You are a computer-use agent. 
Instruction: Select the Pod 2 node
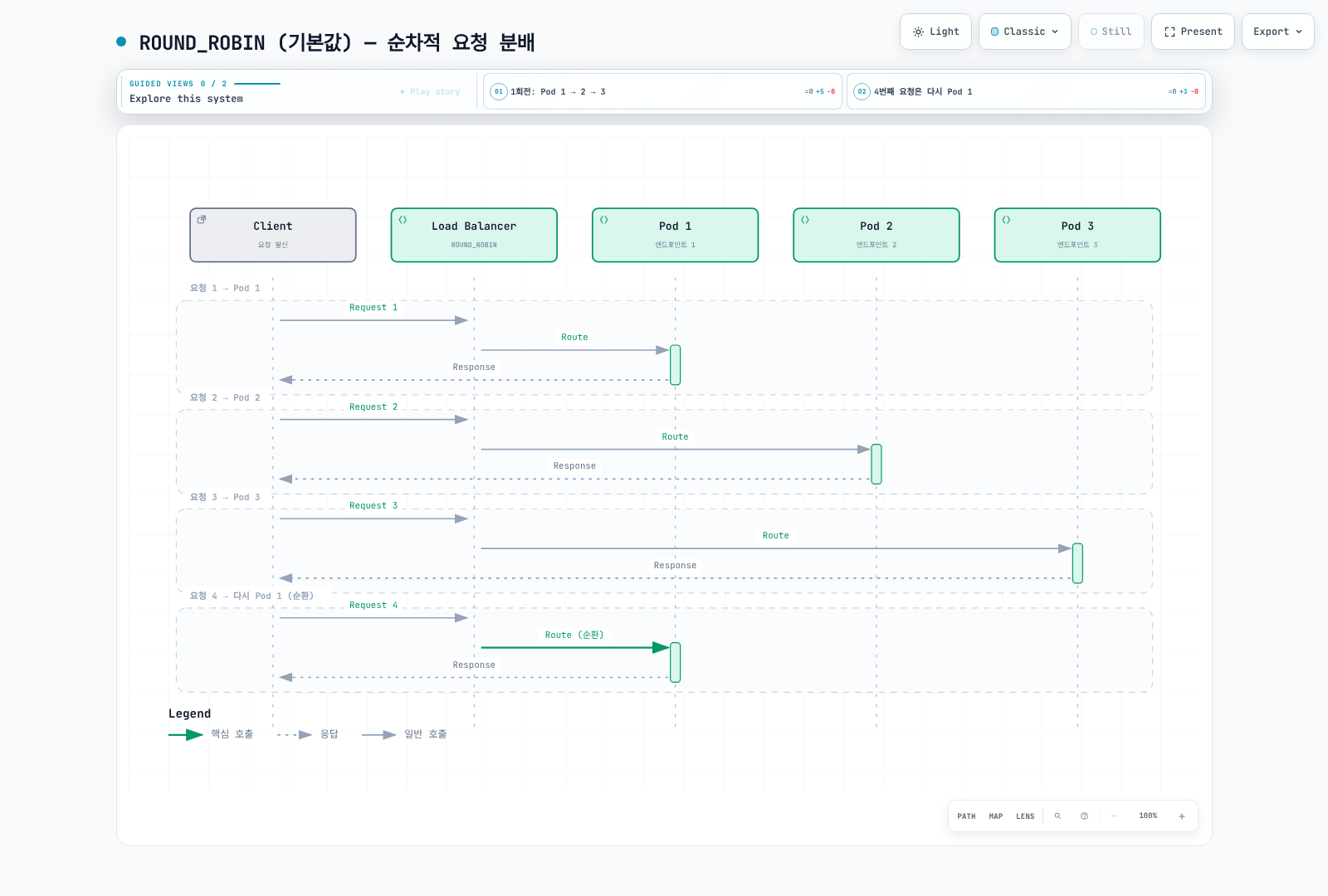[x=876, y=235]
